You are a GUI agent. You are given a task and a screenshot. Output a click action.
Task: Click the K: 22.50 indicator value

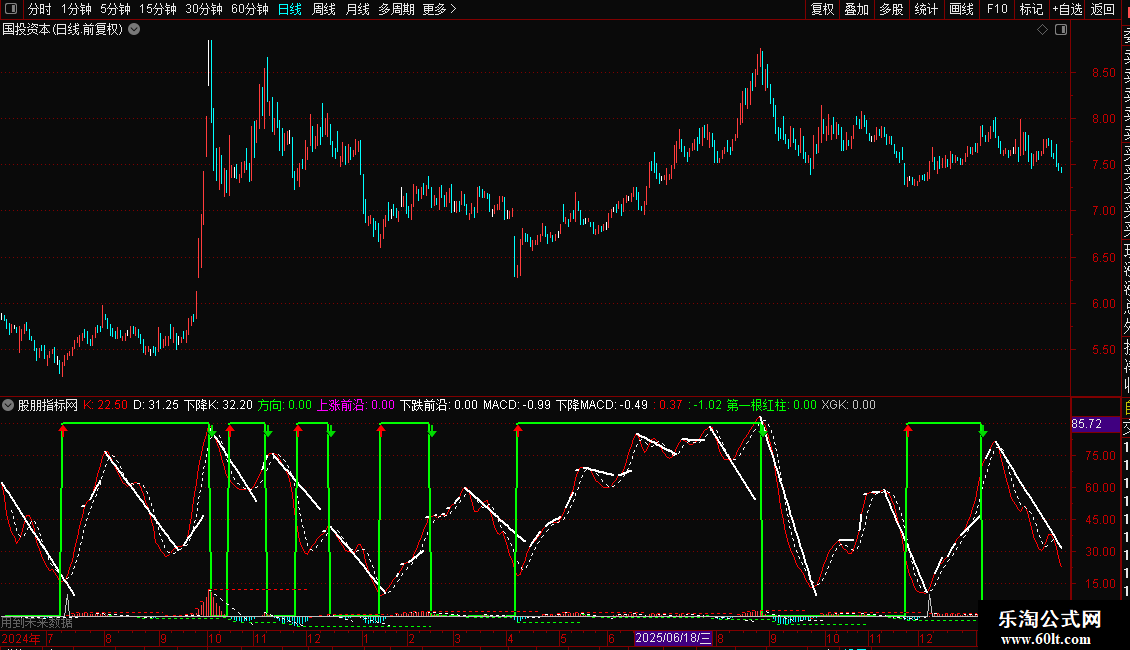point(105,405)
